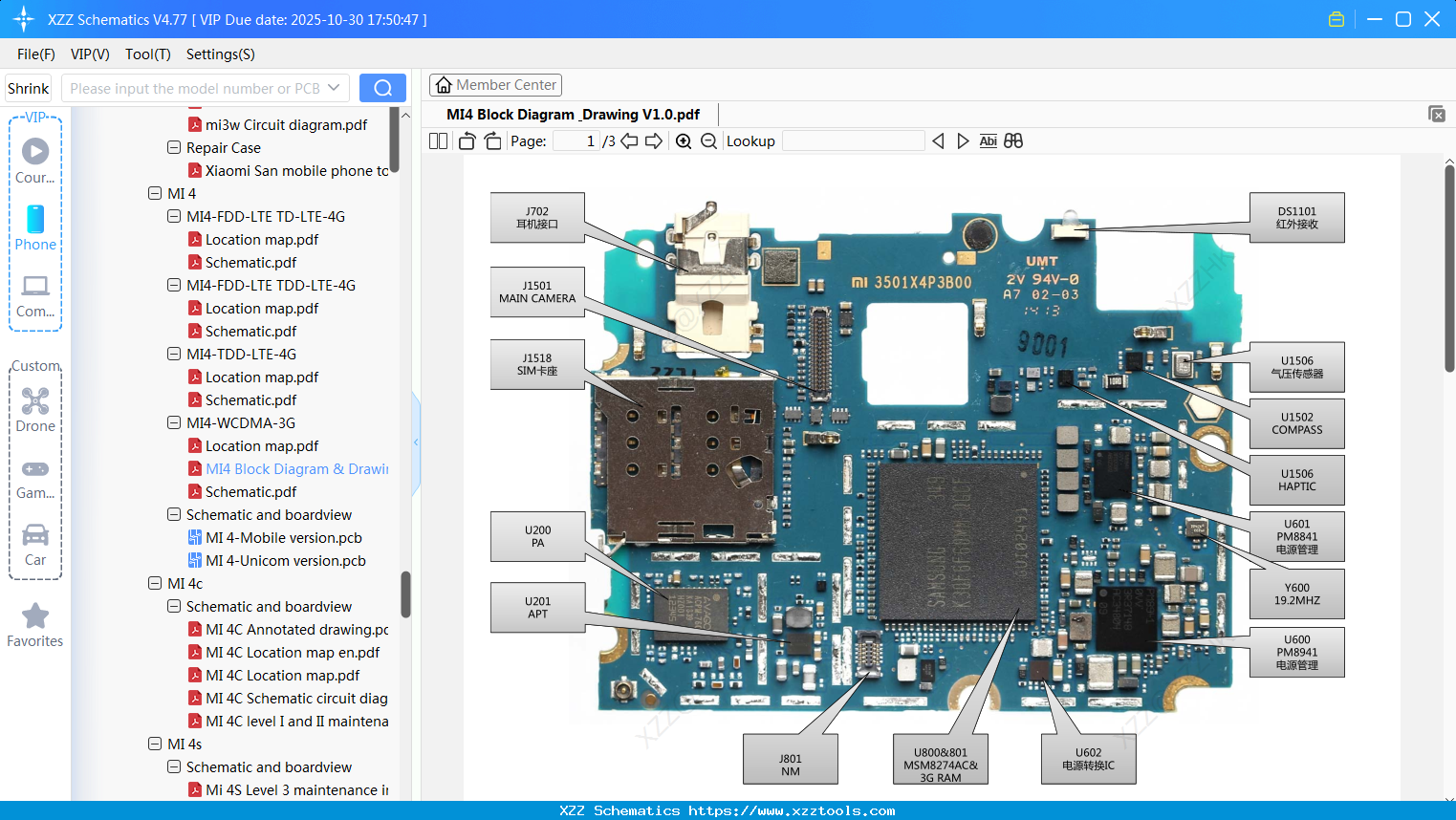Image resolution: width=1456 pixels, height=820 pixels.
Task: Rotate the PDF page clockwise
Action: (x=491, y=140)
